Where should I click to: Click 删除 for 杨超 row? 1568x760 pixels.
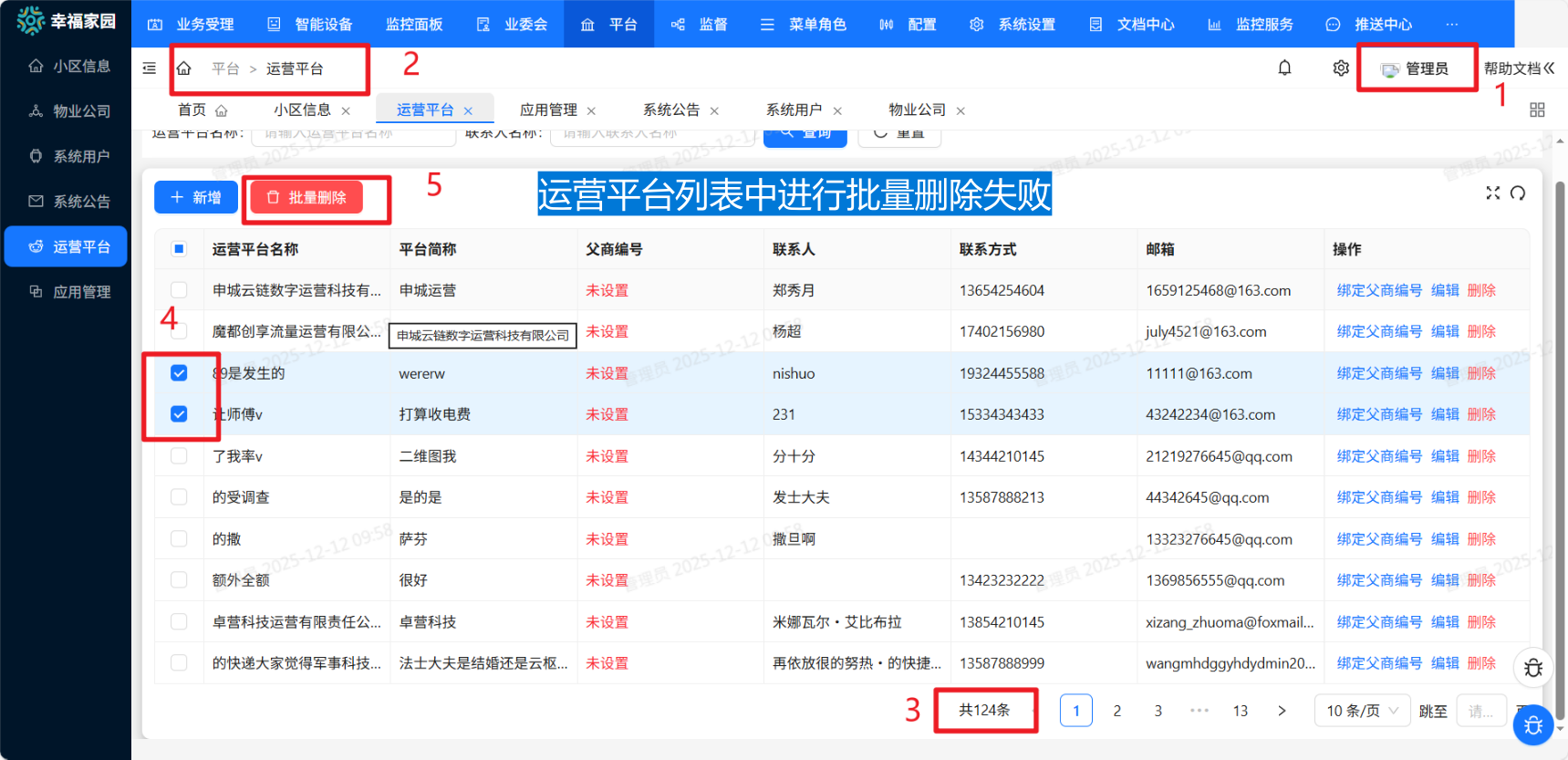pyautogui.click(x=1481, y=332)
